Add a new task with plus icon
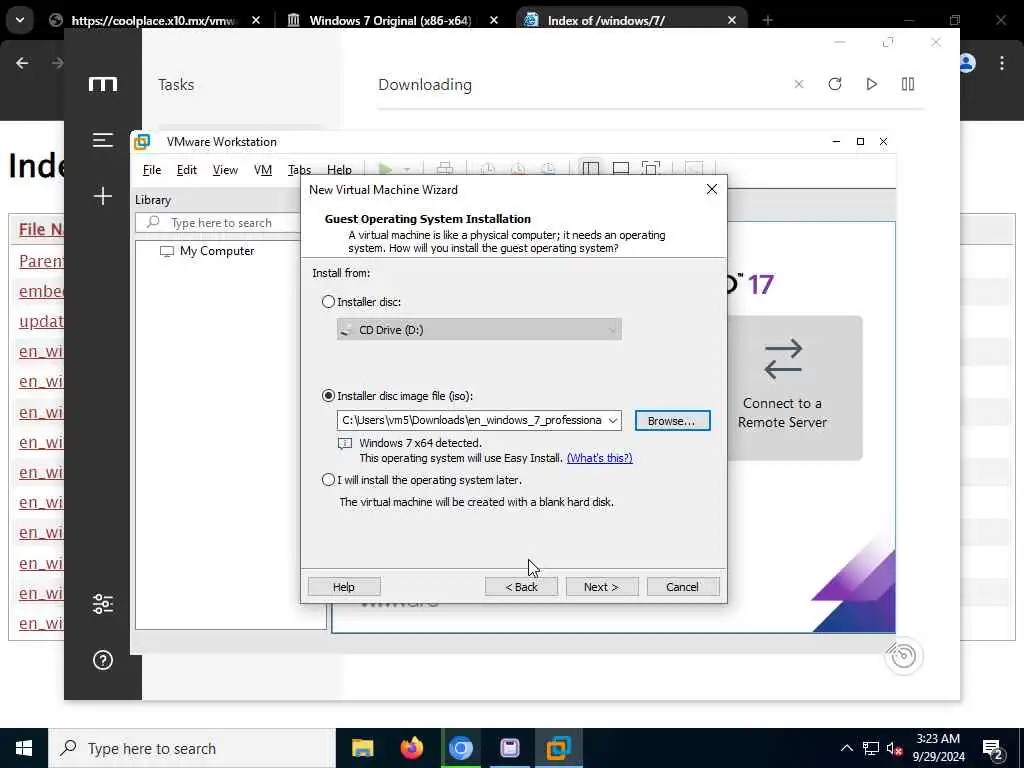The image size is (1024, 768). click(x=103, y=196)
